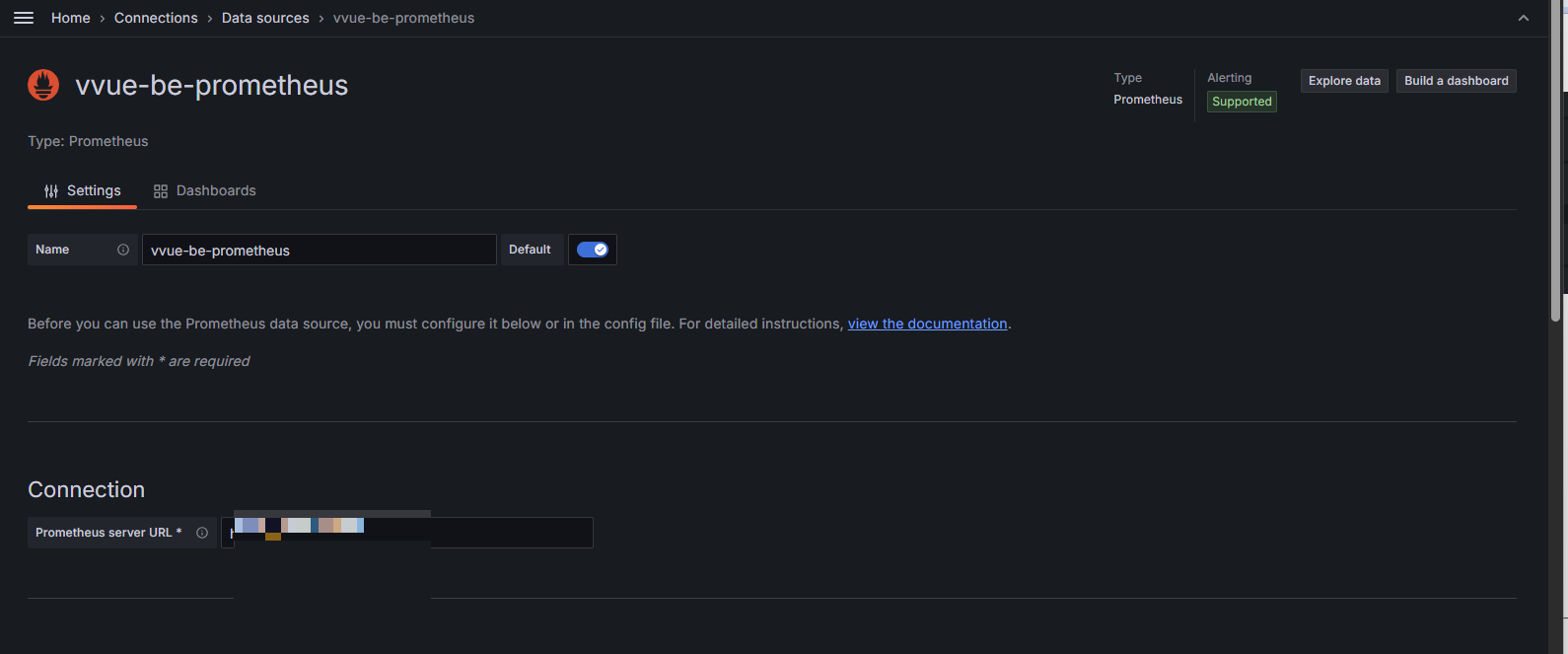1568x654 pixels.
Task: Toggle the Default data source switch
Action: click(593, 250)
